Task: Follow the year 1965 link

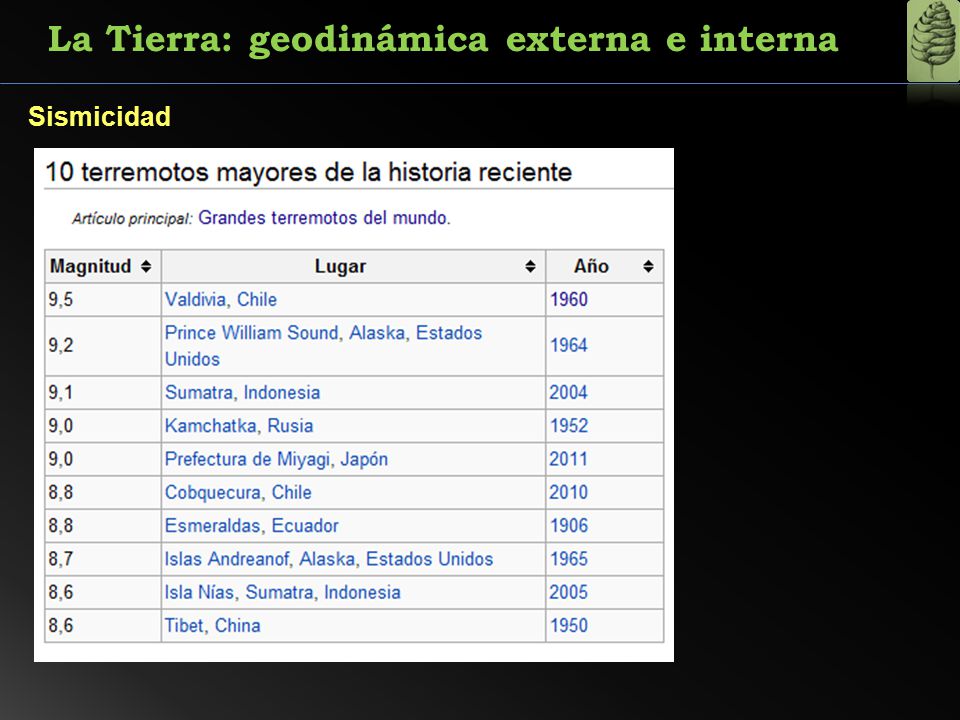Action: pos(569,559)
